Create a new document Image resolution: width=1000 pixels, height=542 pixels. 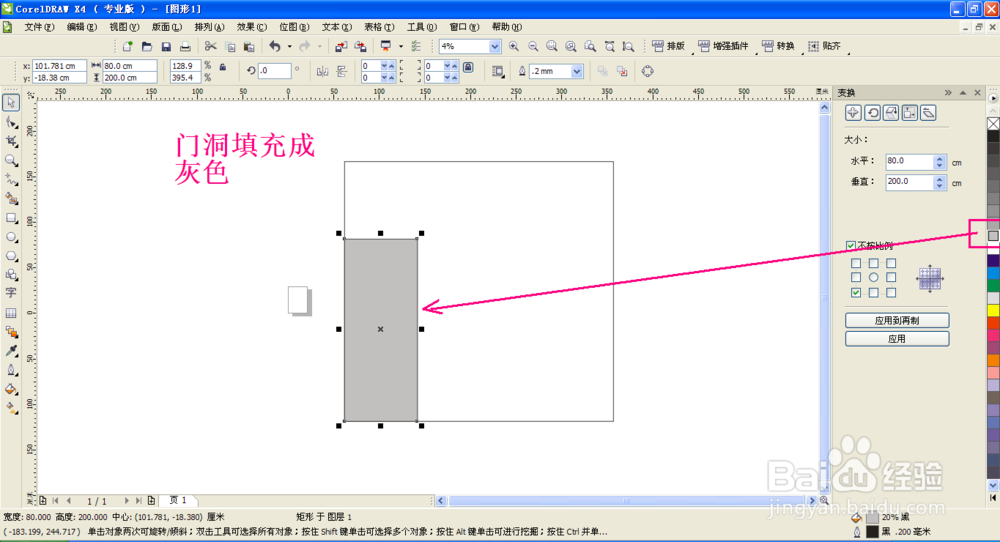pyautogui.click(x=128, y=46)
